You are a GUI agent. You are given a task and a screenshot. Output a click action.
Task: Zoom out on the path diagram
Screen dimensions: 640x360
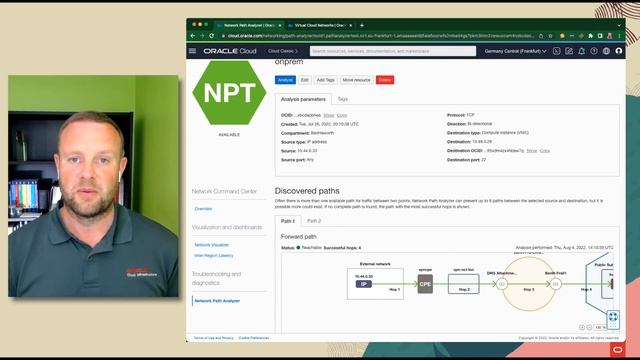tap(589, 327)
